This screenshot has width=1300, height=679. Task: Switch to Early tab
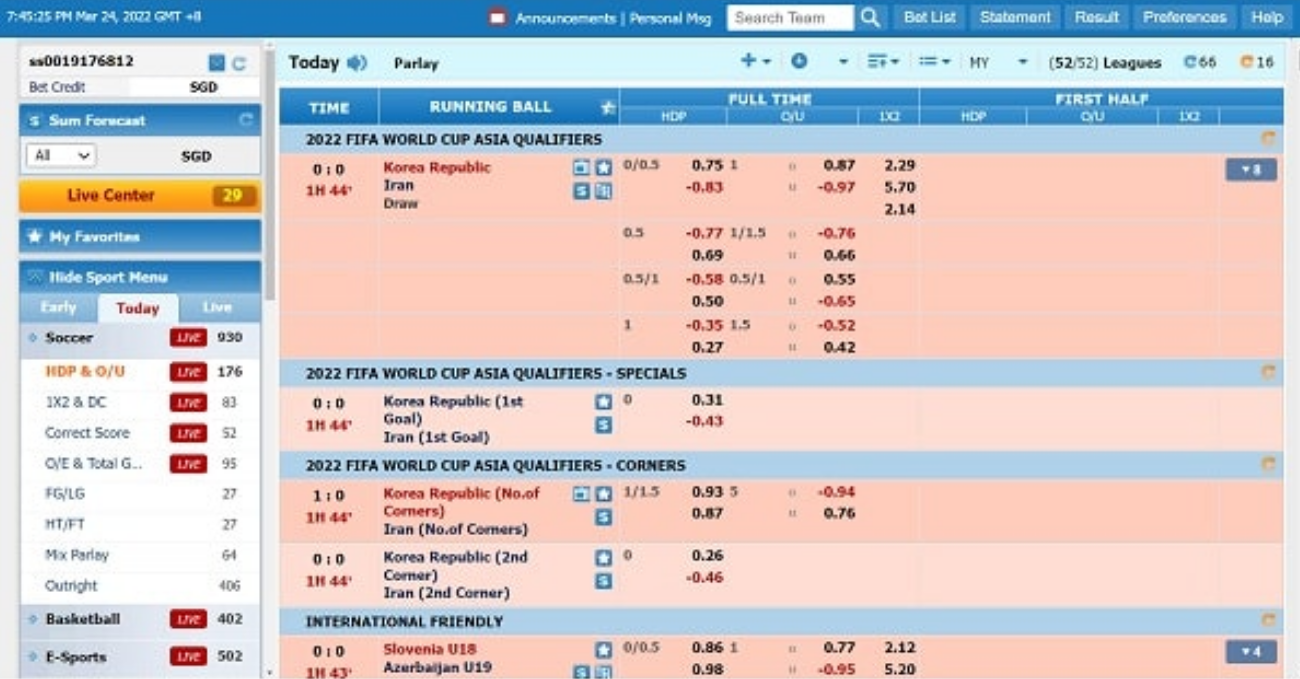(x=58, y=307)
